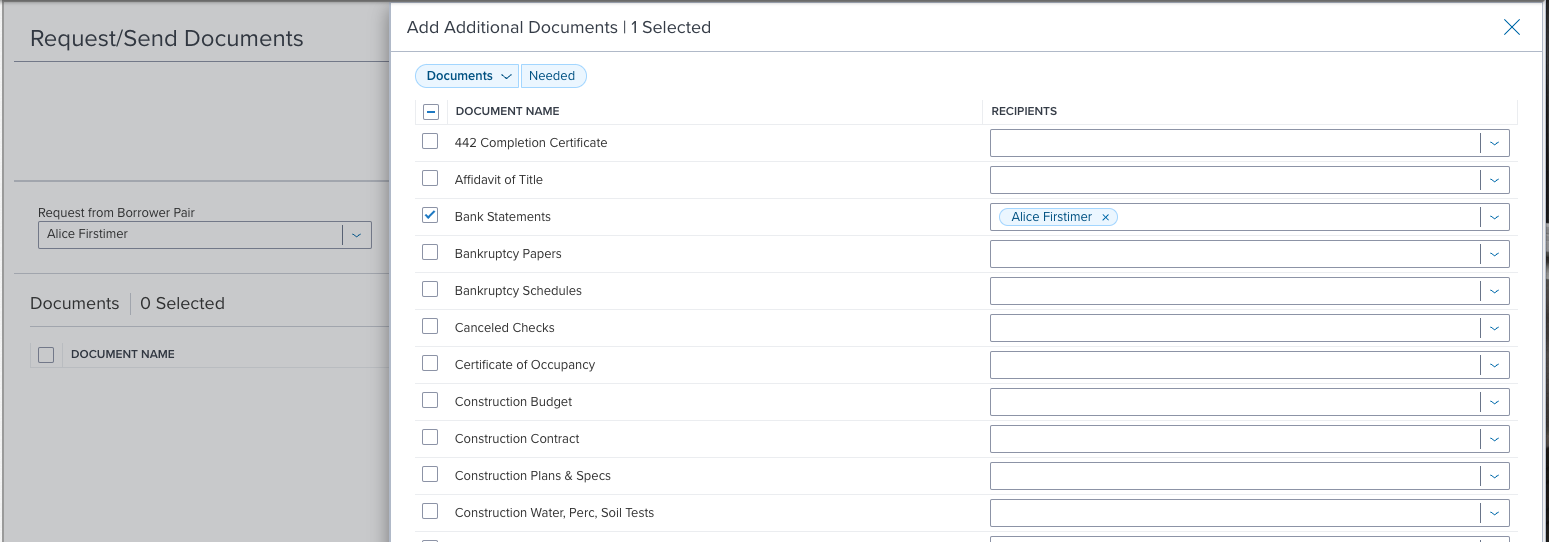Expand recipients dropdown for Bank Statements
The height and width of the screenshot is (542, 1549).
tap(1494, 217)
